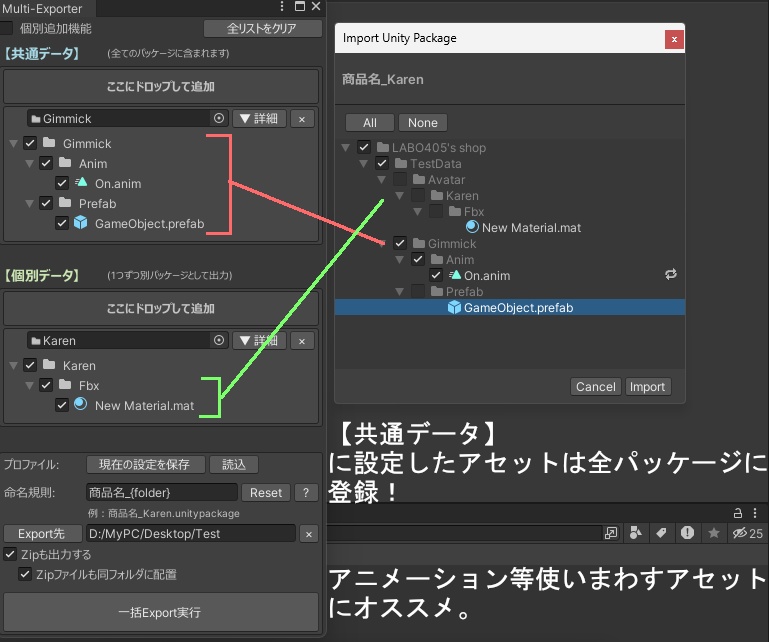This screenshot has width=769, height=642.
Task: Collapse the Fbx folder in Multi-Exporter
Action: coord(29,385)
